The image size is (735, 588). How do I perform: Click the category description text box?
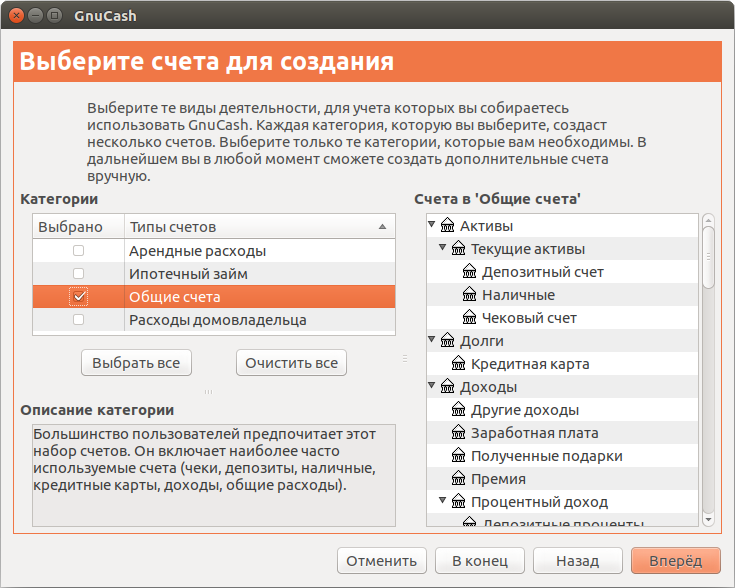[214, 475]
